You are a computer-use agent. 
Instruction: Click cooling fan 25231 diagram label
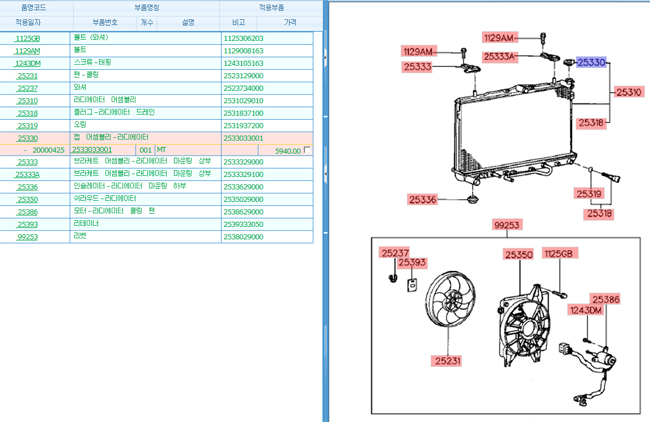448,361
